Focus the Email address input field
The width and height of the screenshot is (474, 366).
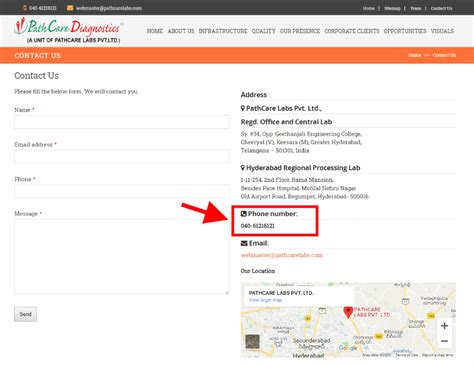coord(122,157)
